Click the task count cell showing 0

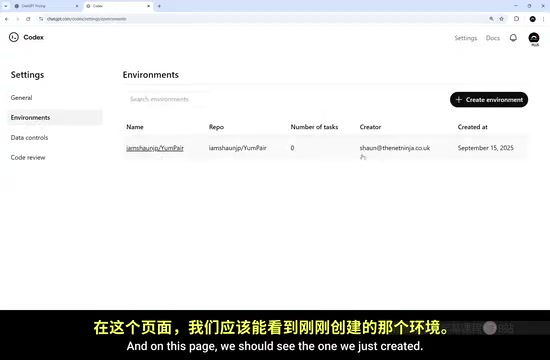click(292, 148)
